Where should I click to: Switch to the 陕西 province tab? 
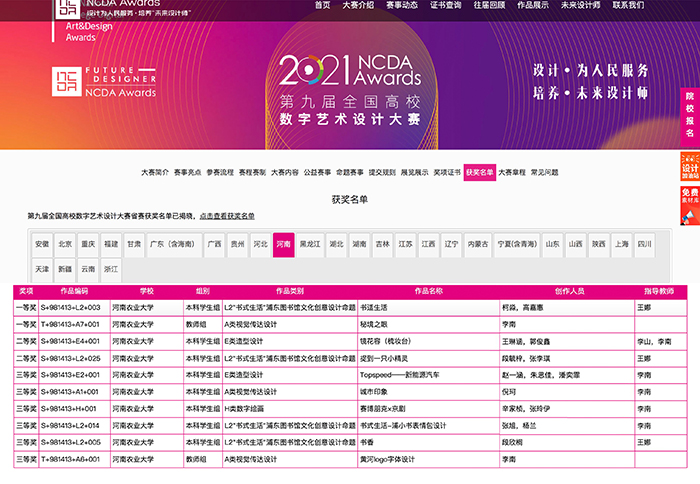click(599, 244)
